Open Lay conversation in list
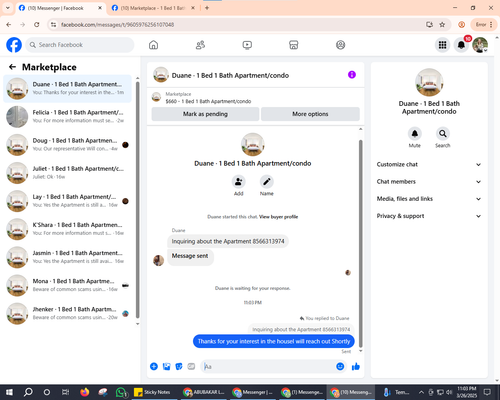This screenshot has width=500, height=400. [x=67, y=201]
